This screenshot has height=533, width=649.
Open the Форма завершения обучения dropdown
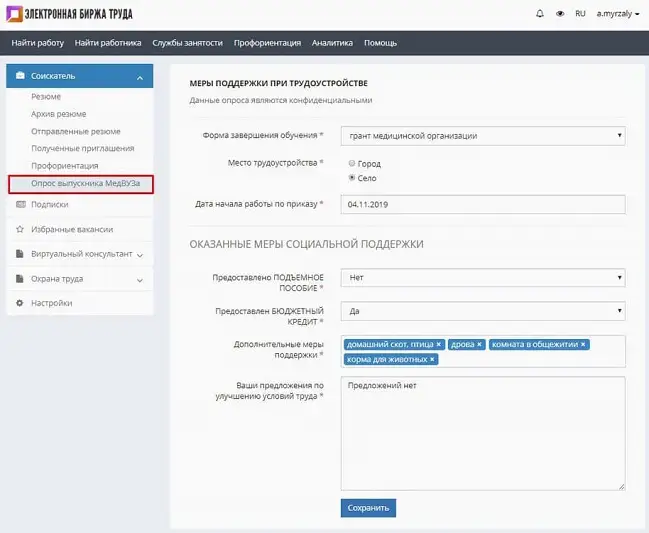click(x=482, y=135)
